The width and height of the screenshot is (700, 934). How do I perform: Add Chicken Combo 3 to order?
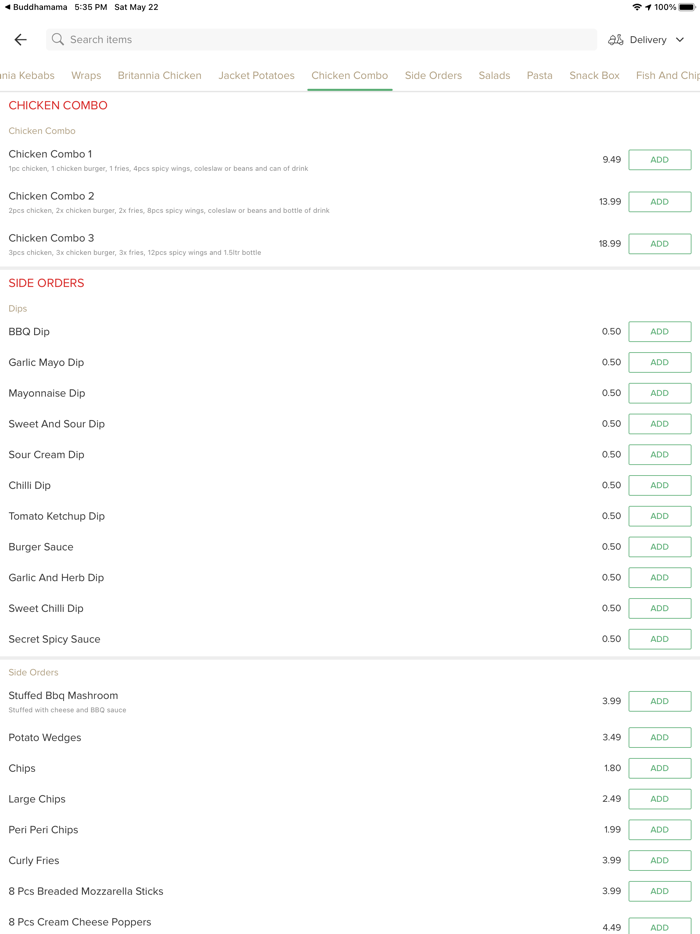pos(659,244)
